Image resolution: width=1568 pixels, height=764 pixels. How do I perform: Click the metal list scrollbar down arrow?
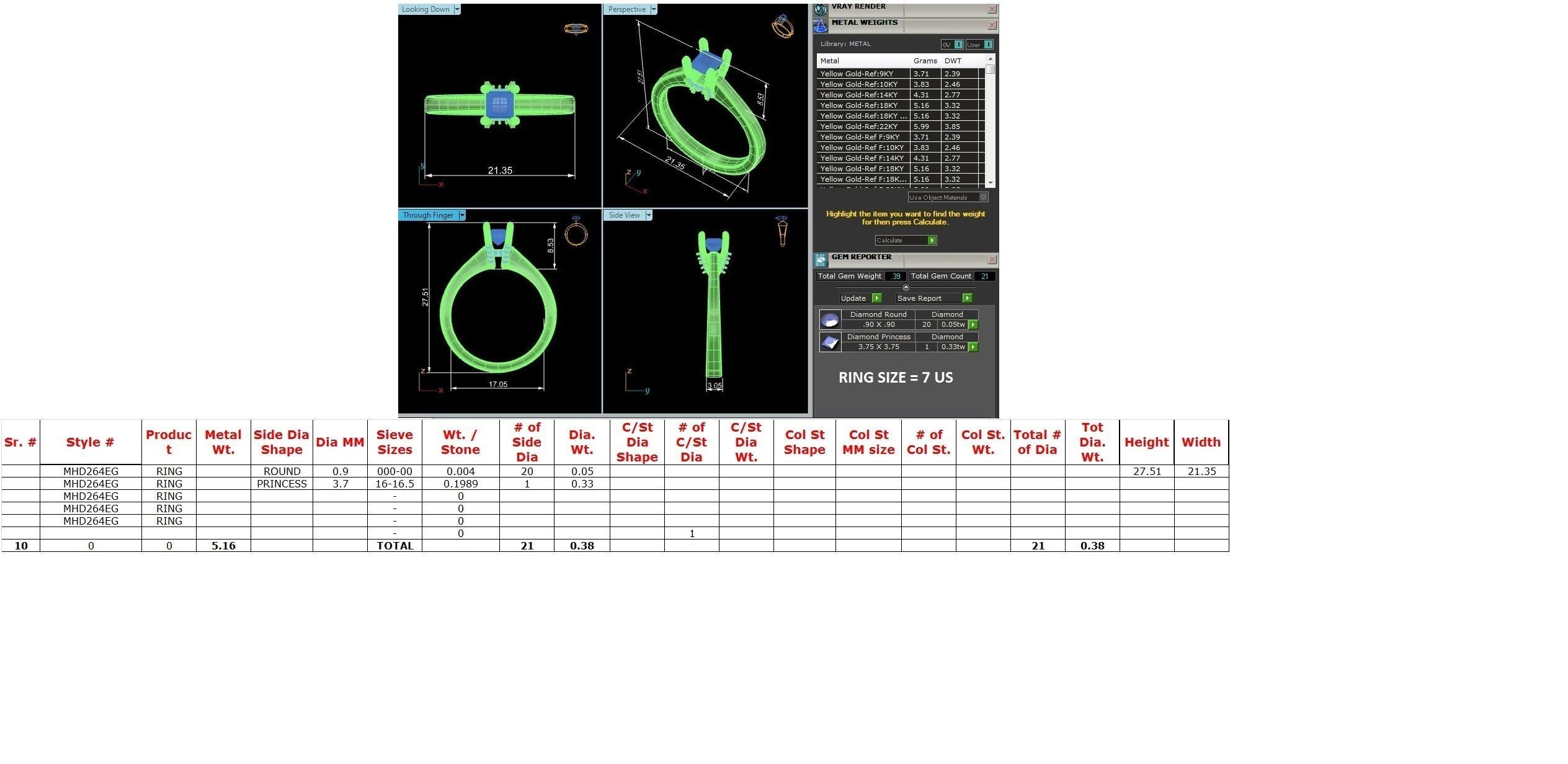pos(990,183)
